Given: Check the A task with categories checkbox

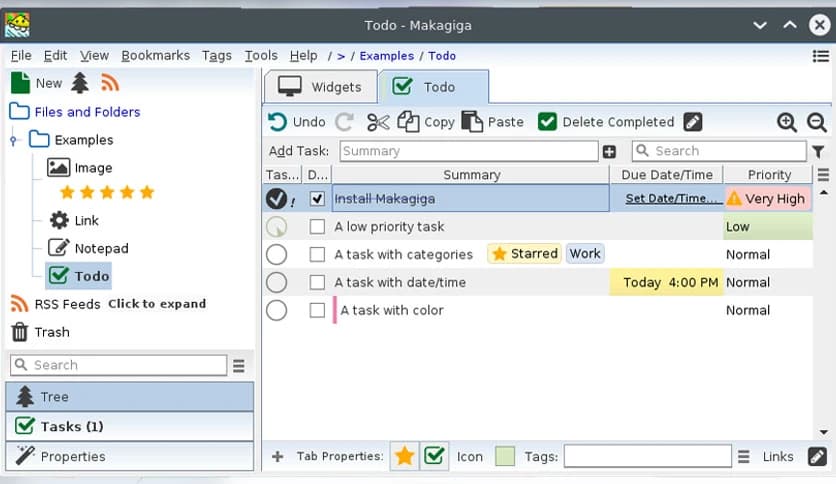Looking at the screenshot, I should point(317,254).
